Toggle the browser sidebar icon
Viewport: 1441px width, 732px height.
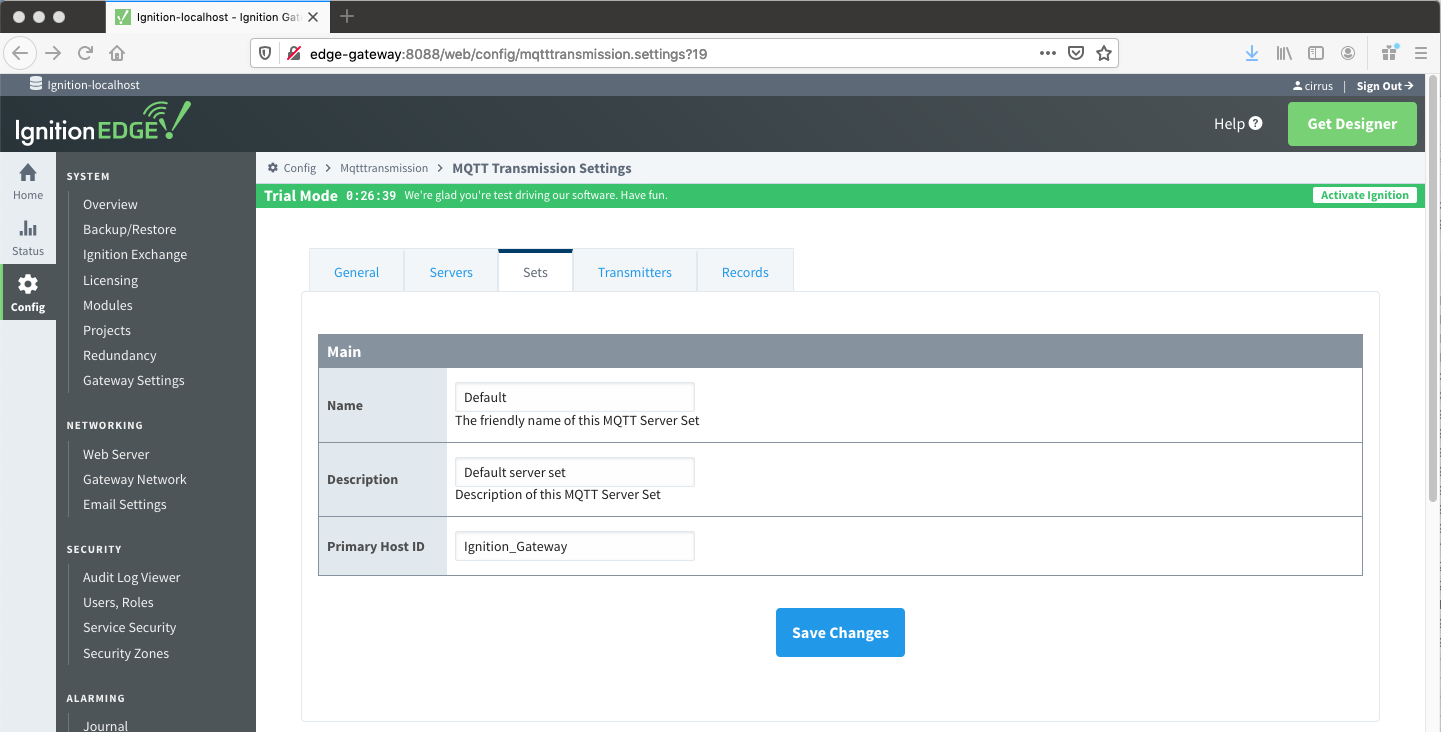(x=1316, y=53)
